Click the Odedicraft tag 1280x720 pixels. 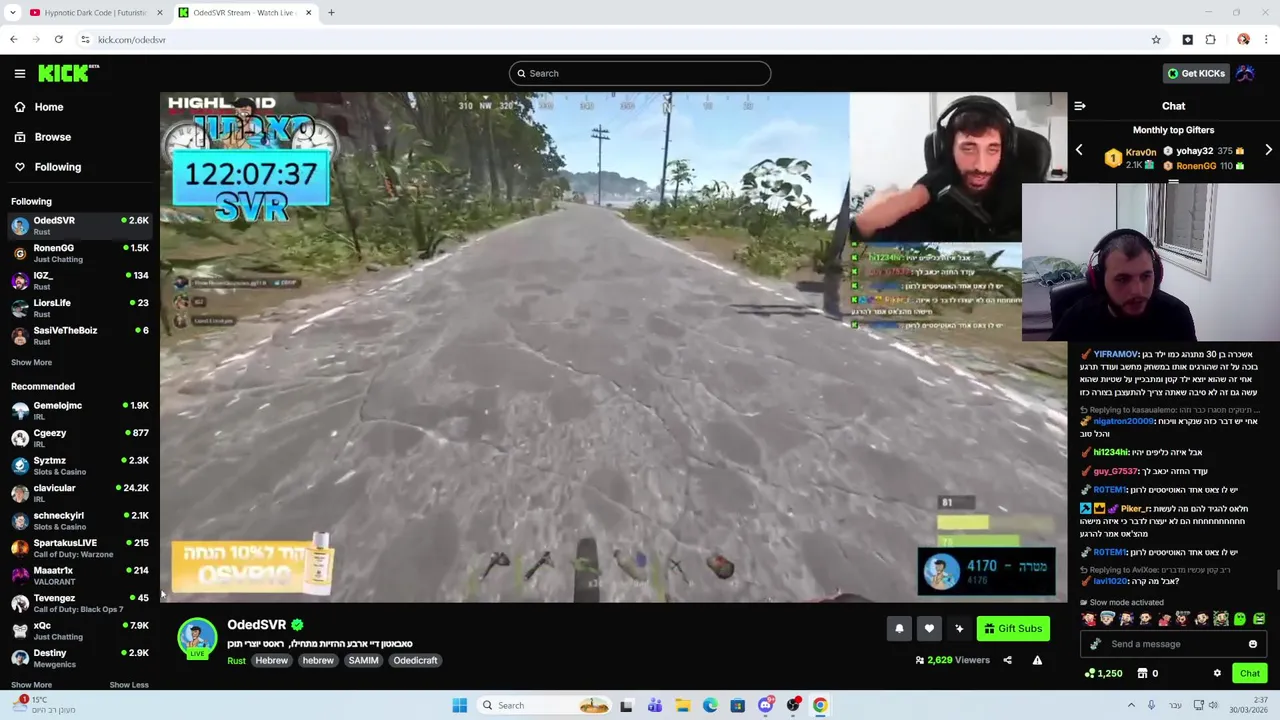(x=415, y=660)
